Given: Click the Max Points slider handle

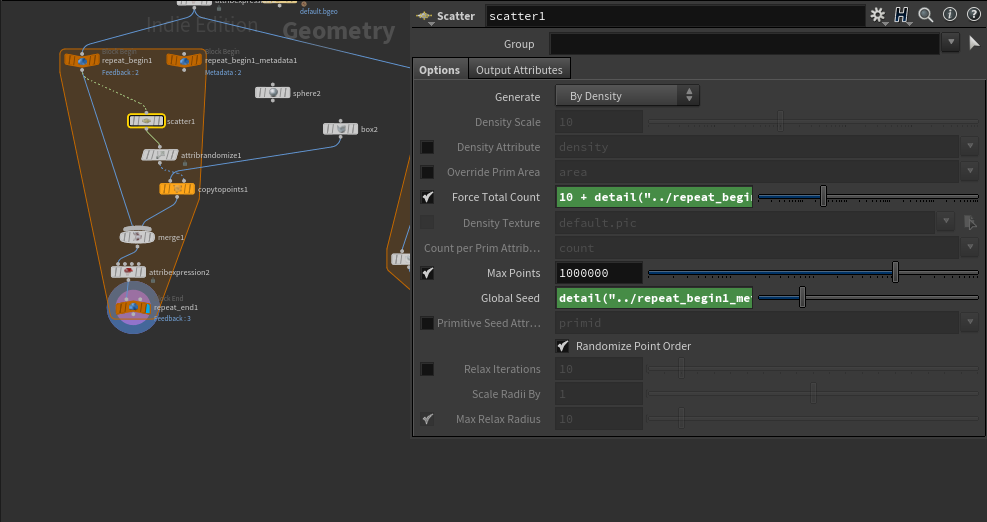Looking at the screenshot, I should coord(895,273).
